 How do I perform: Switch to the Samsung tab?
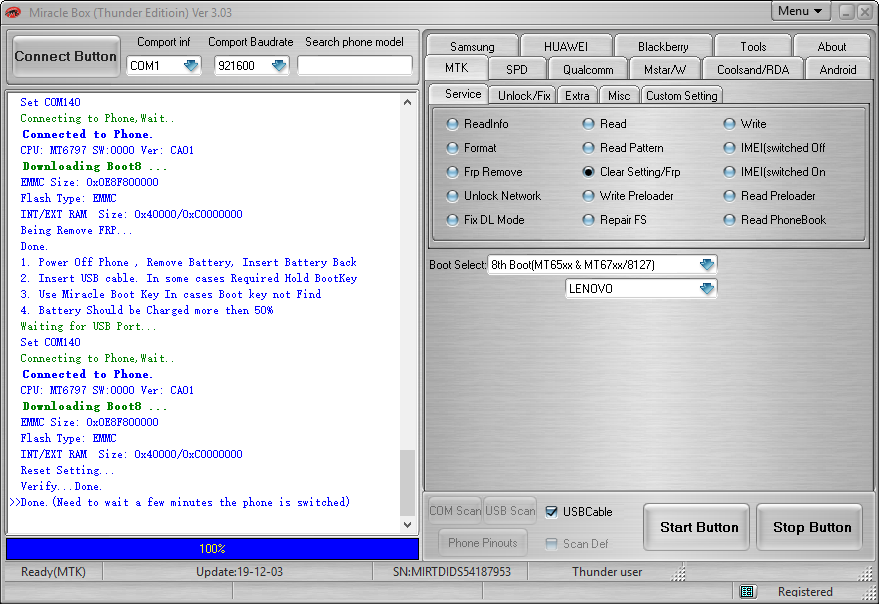[x=472, y=46]
